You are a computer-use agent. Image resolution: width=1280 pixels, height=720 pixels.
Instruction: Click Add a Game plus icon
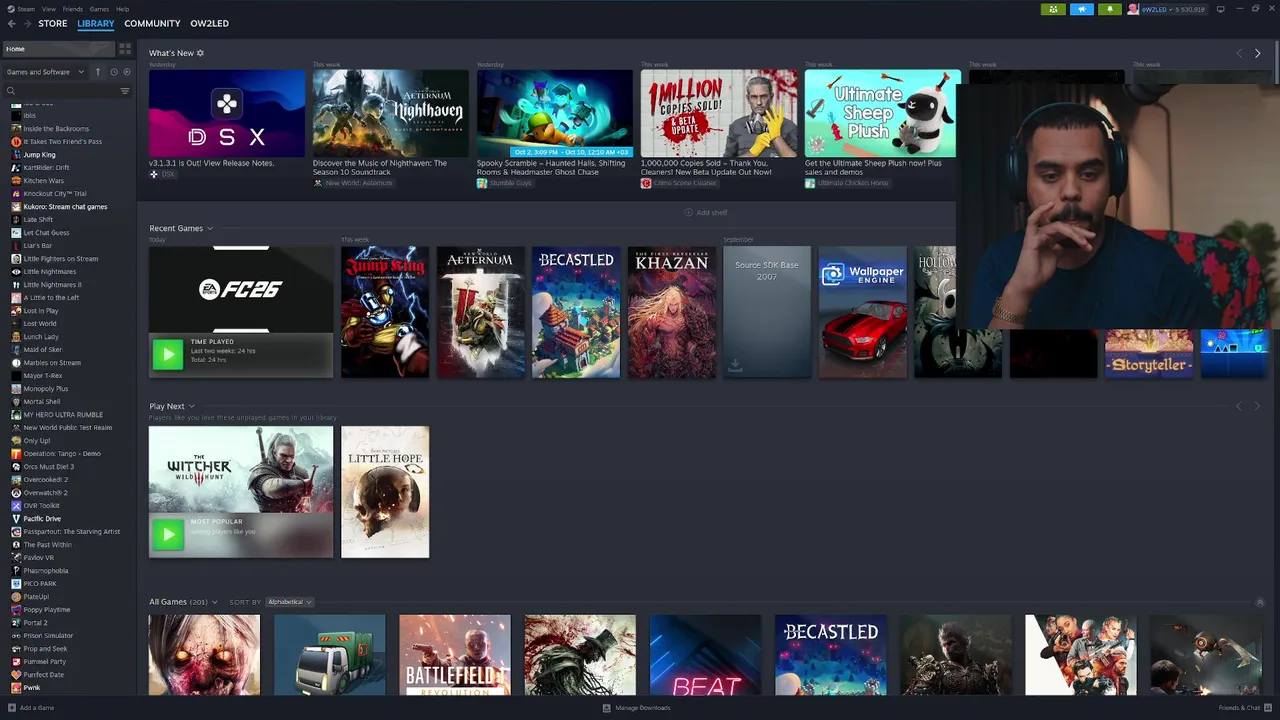click(x=10, y=708)
